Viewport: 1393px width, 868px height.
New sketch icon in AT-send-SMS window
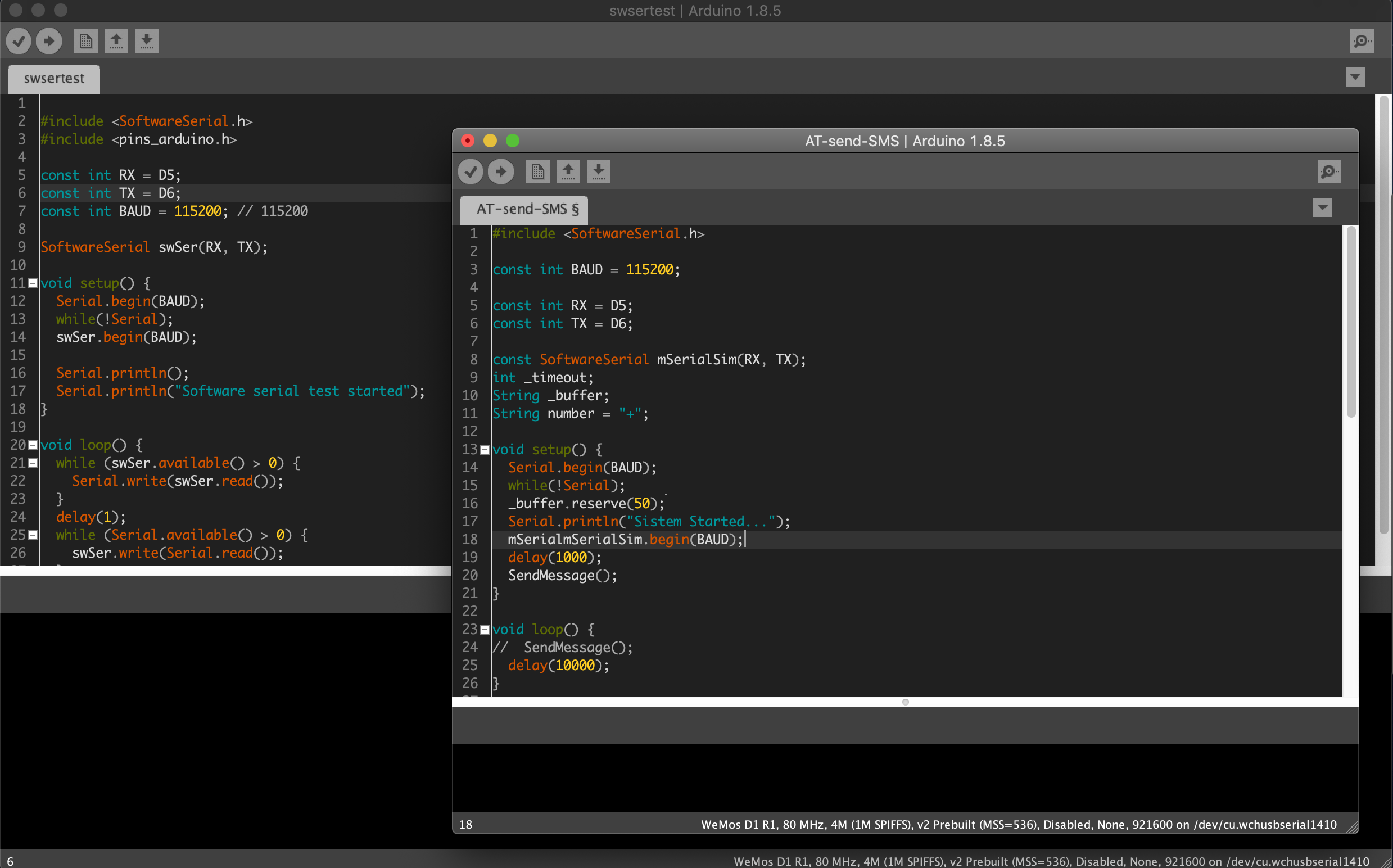(x=537, y=171)
